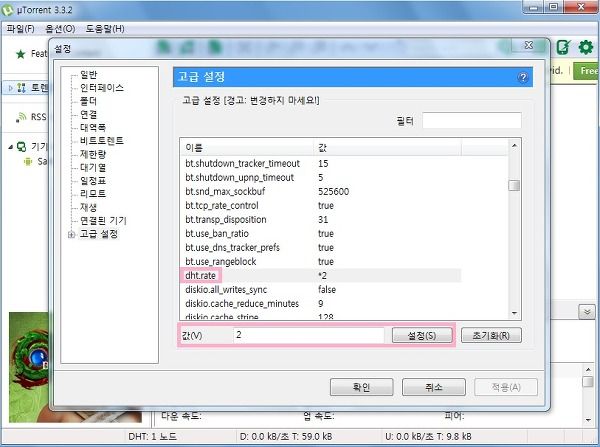
Task: Click the advertisement thumbnail in sidebar
Action: (29, 367)
